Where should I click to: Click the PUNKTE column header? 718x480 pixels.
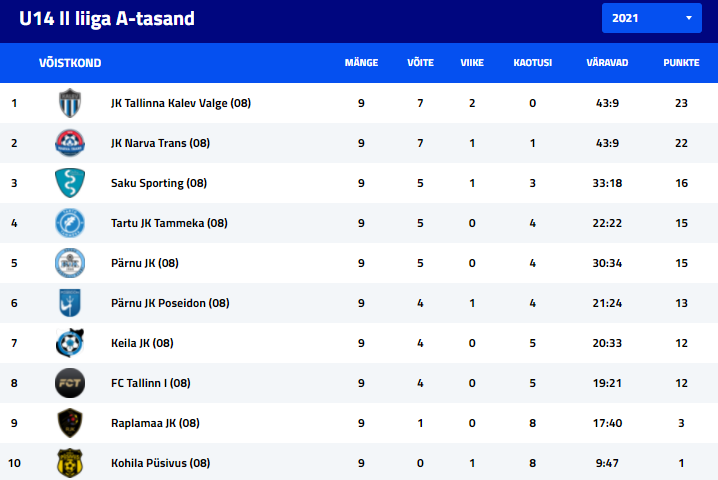point(681,63)
